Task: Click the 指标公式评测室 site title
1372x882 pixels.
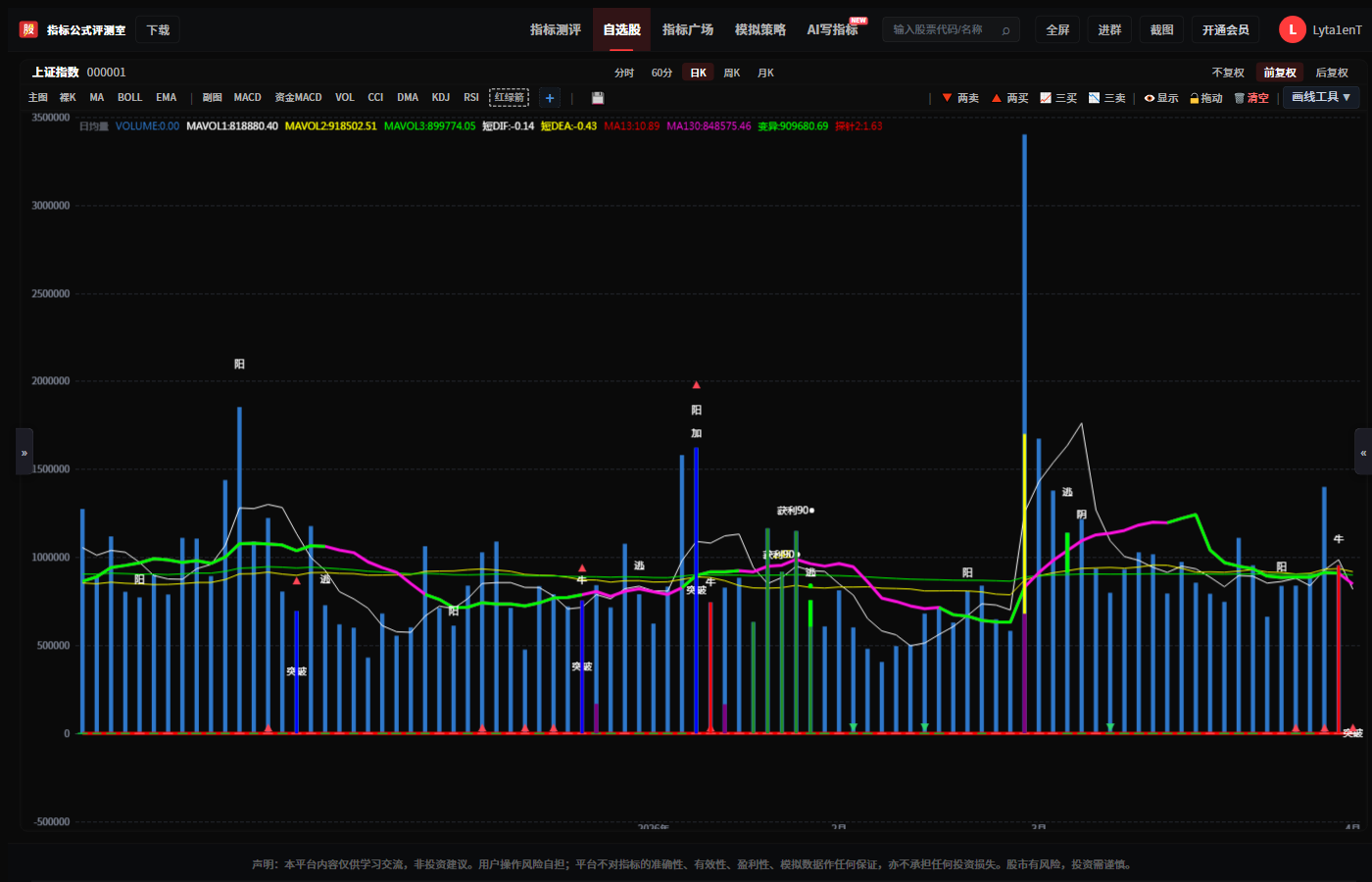Action: (86, 30)
